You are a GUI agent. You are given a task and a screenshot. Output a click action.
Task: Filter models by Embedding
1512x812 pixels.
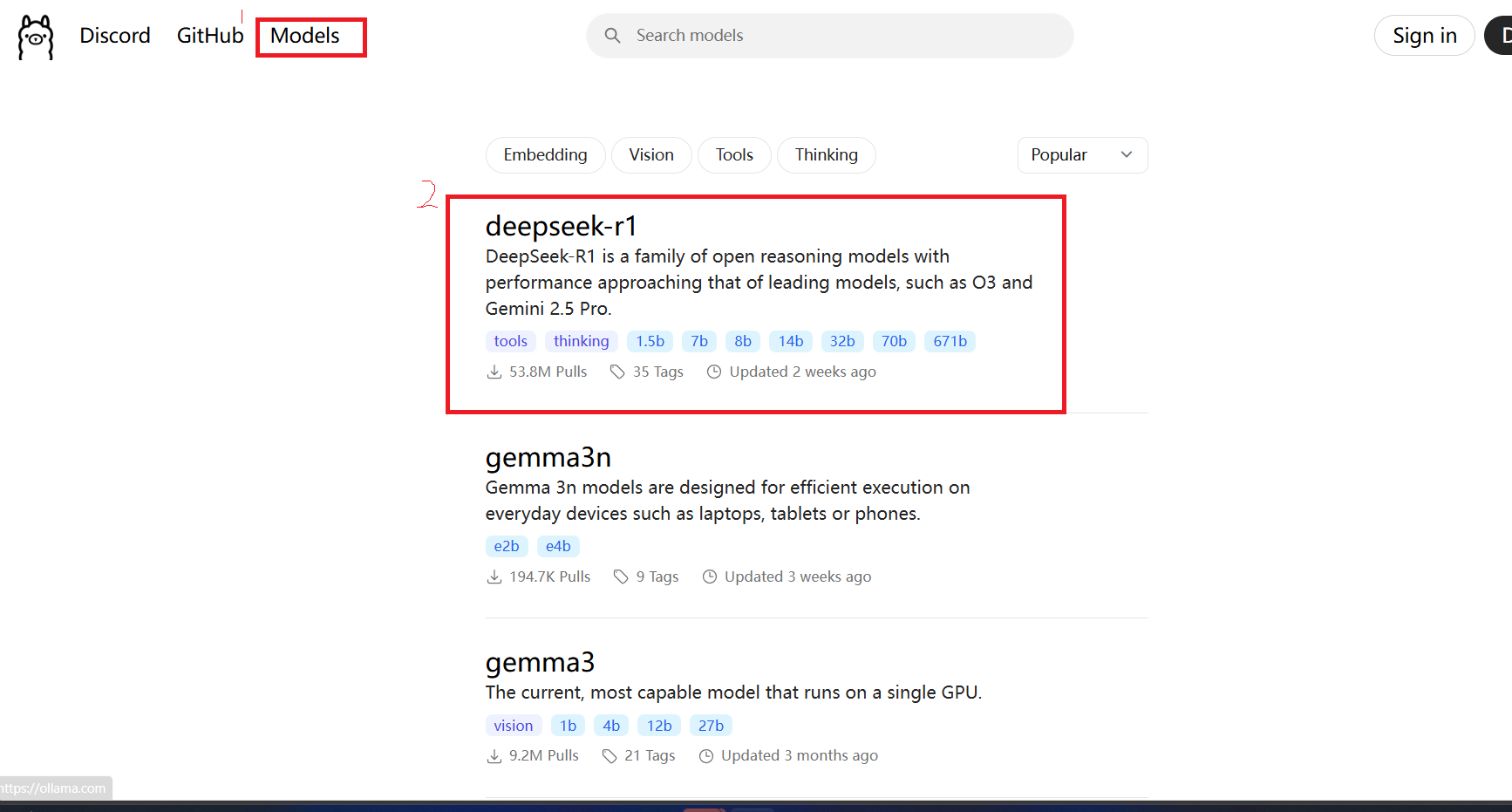pos(546,155)
